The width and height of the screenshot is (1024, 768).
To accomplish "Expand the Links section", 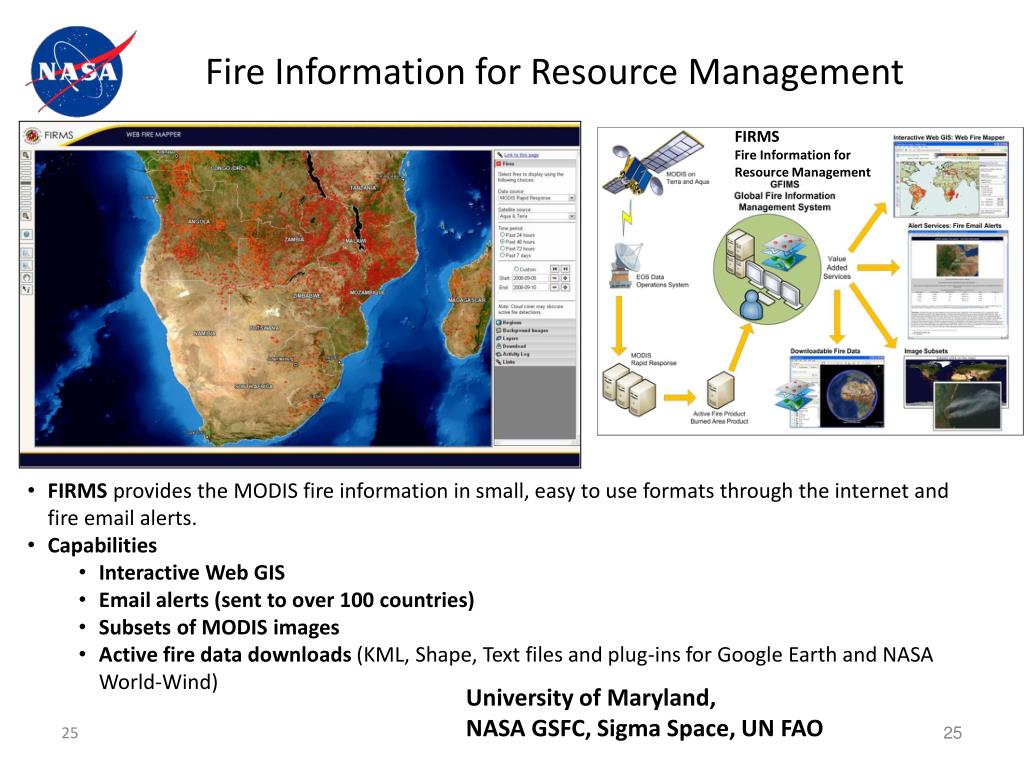I will point(535,362).
